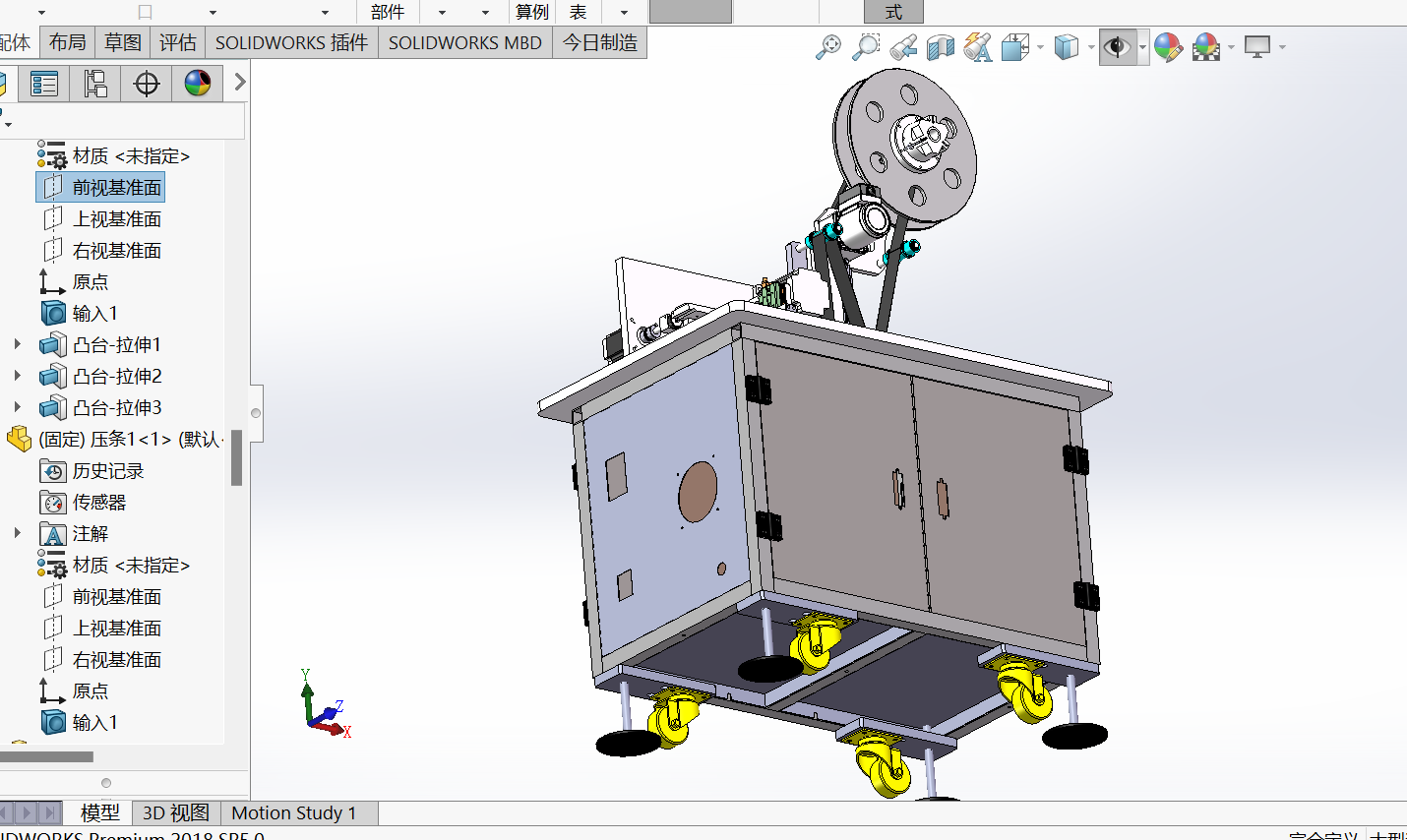Activate the Section View tool
Viewport: 1407px width, 840px height.
(x=941, y=46)
